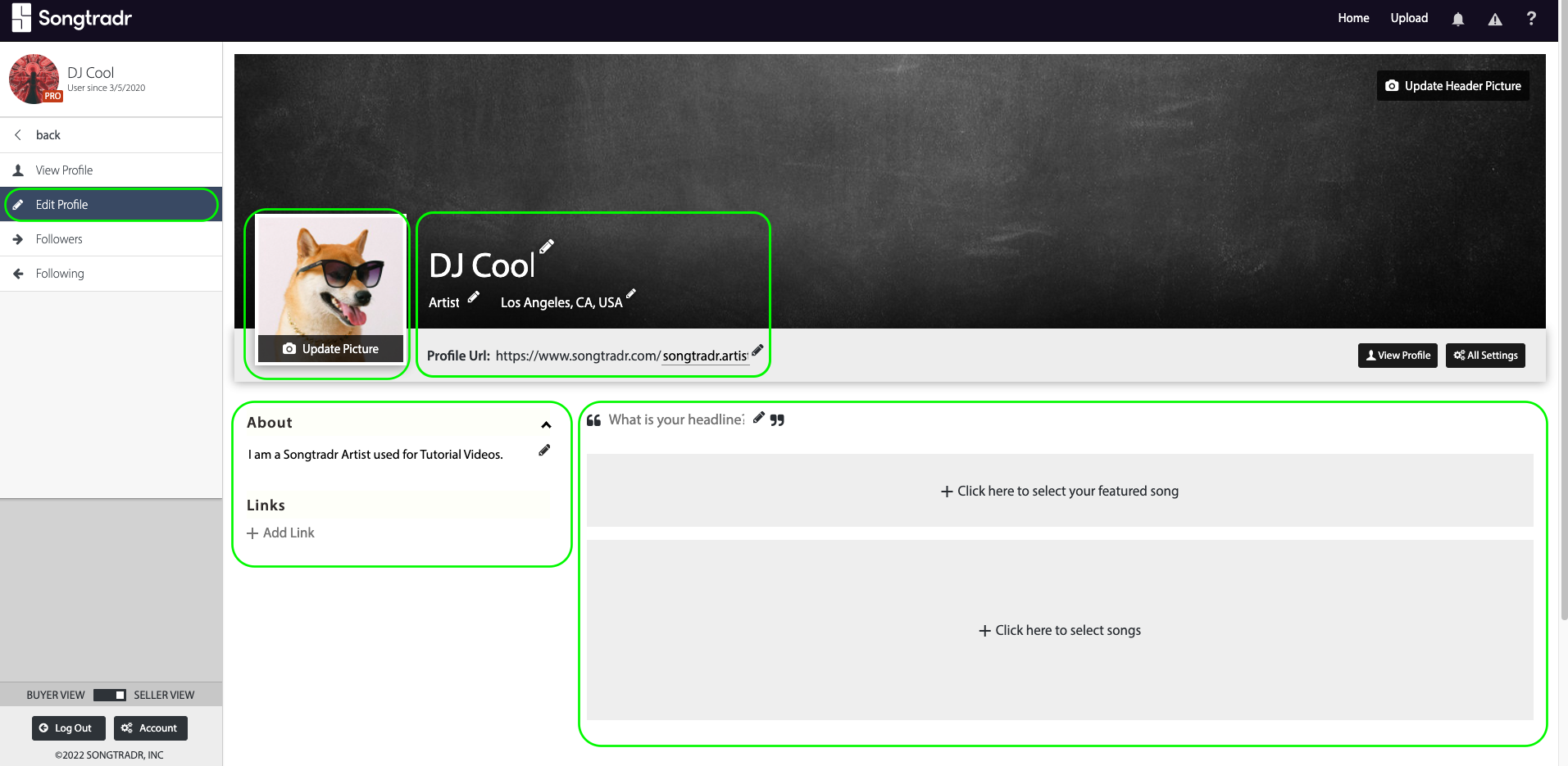Viewport: 1568px width, 766px height.
Task: Click the Following arrow icon
Action: pos(18,274)
